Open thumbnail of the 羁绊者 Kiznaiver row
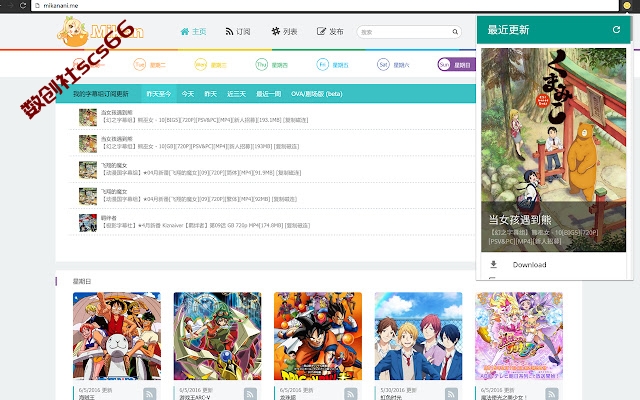 tap(88, 223)
